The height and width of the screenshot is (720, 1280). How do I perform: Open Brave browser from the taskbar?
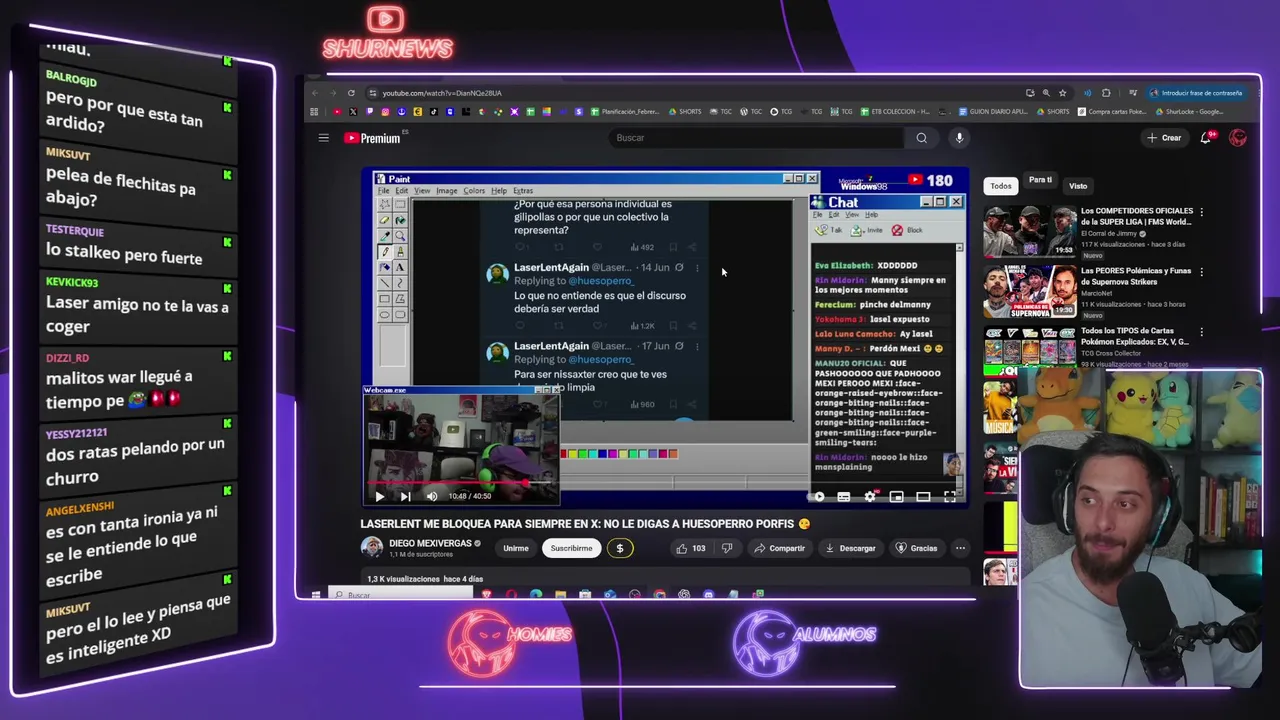tap(487, 595)
